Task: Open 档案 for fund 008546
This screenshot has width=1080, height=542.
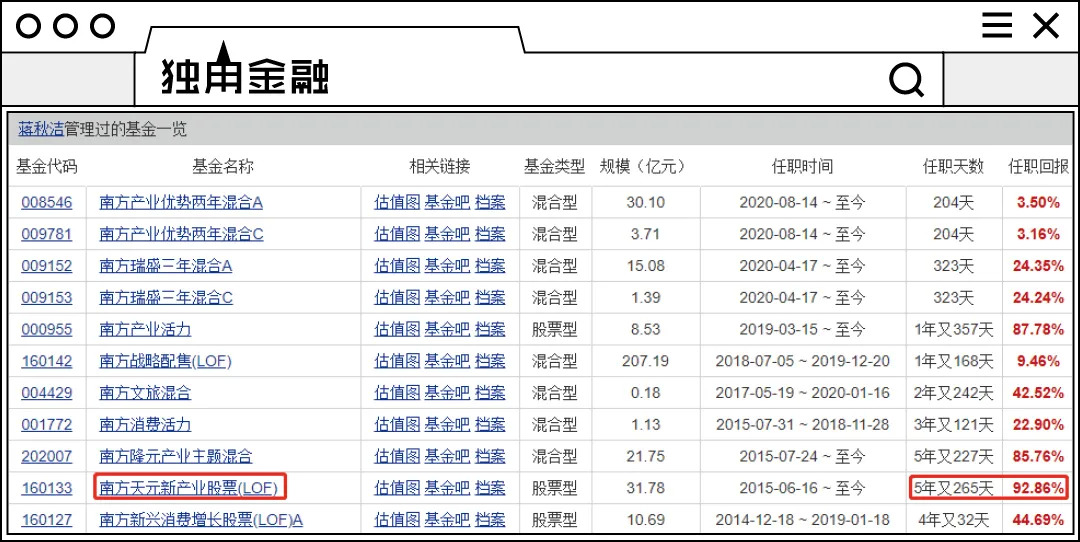Action: click(490, 202)
